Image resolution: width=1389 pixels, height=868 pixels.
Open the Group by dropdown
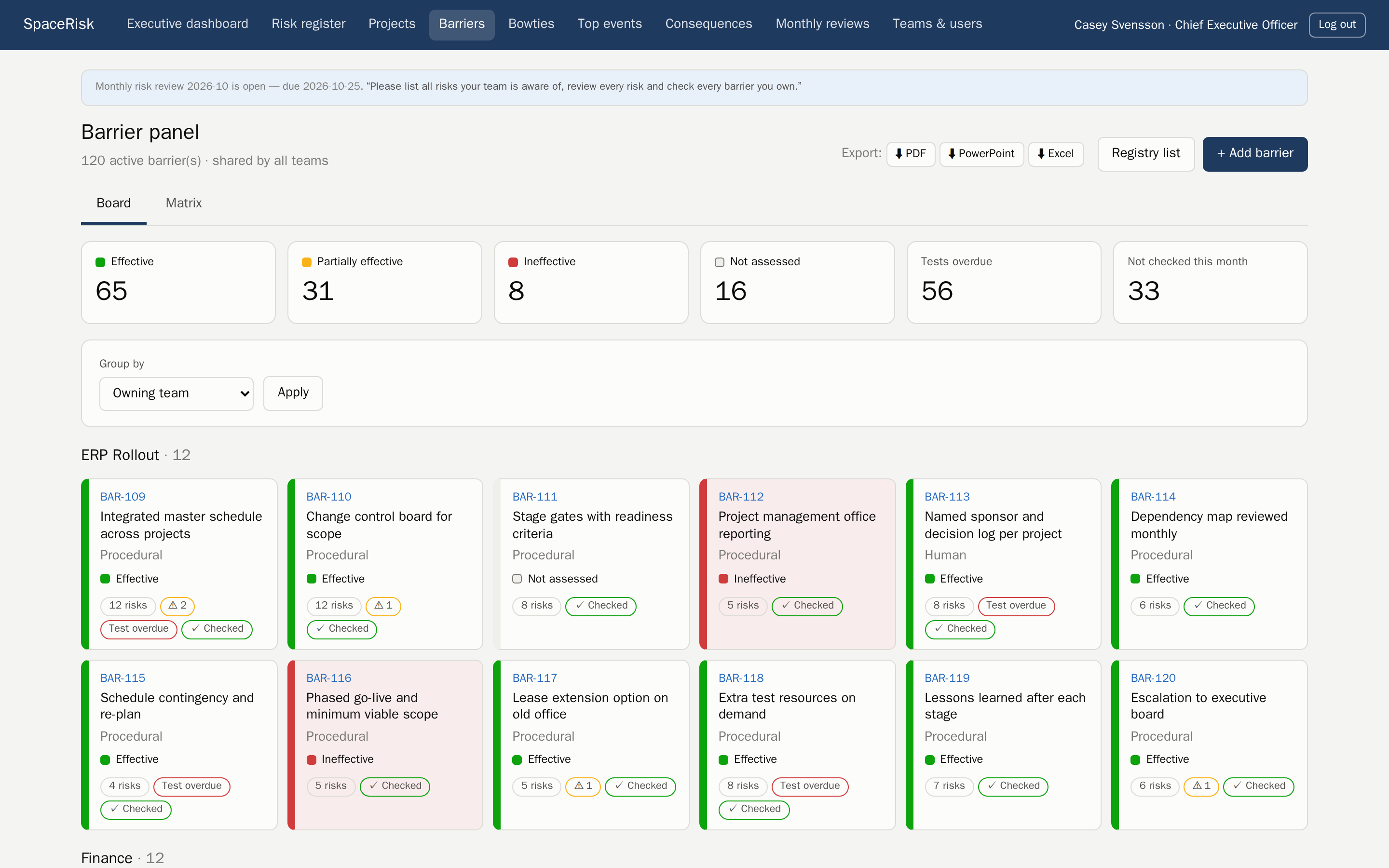click(176, 394)
